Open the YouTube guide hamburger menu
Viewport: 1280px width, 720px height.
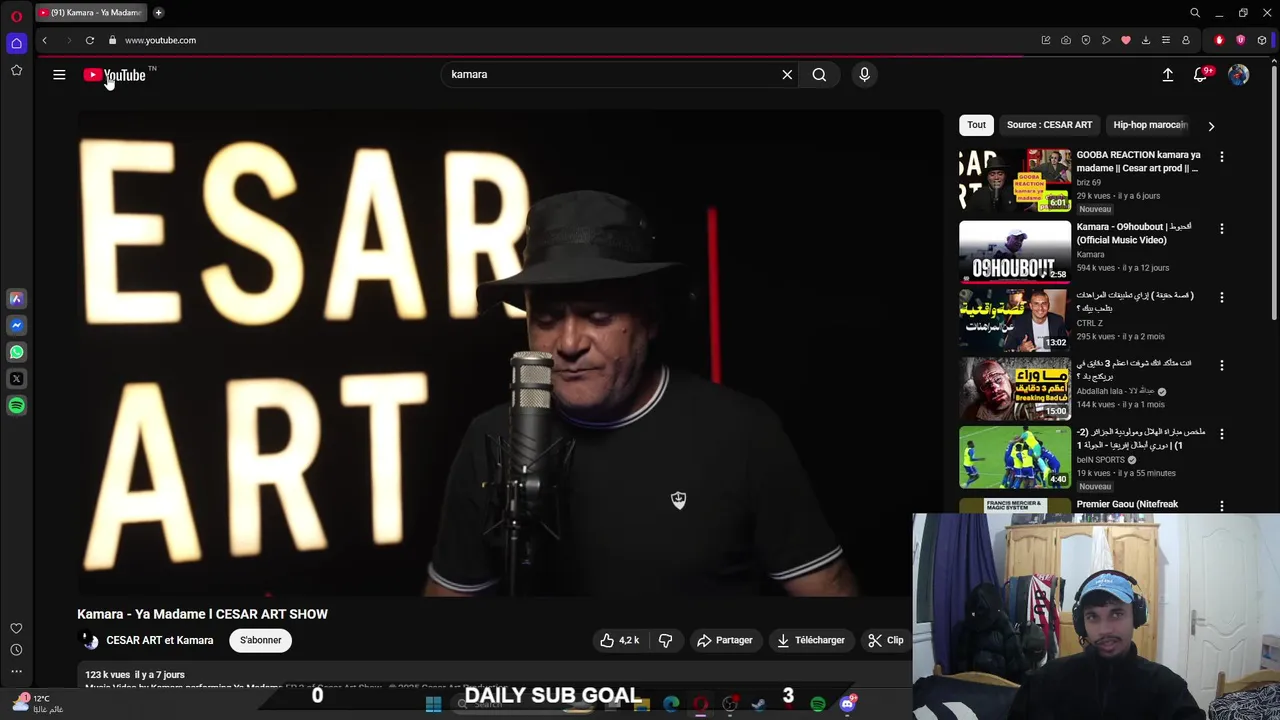click(x=59, y=75)
